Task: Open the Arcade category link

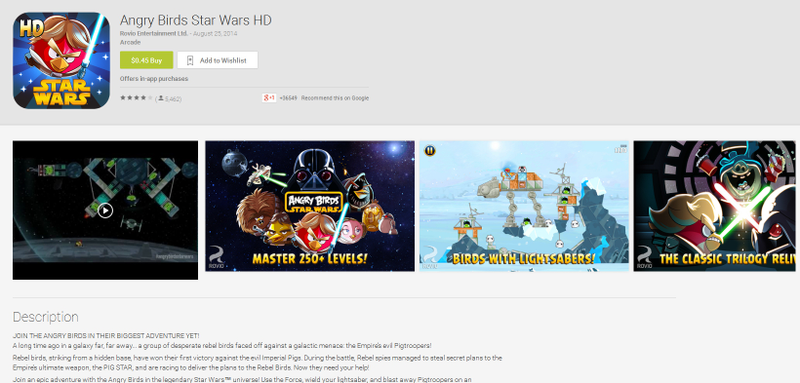Action: 130,42
